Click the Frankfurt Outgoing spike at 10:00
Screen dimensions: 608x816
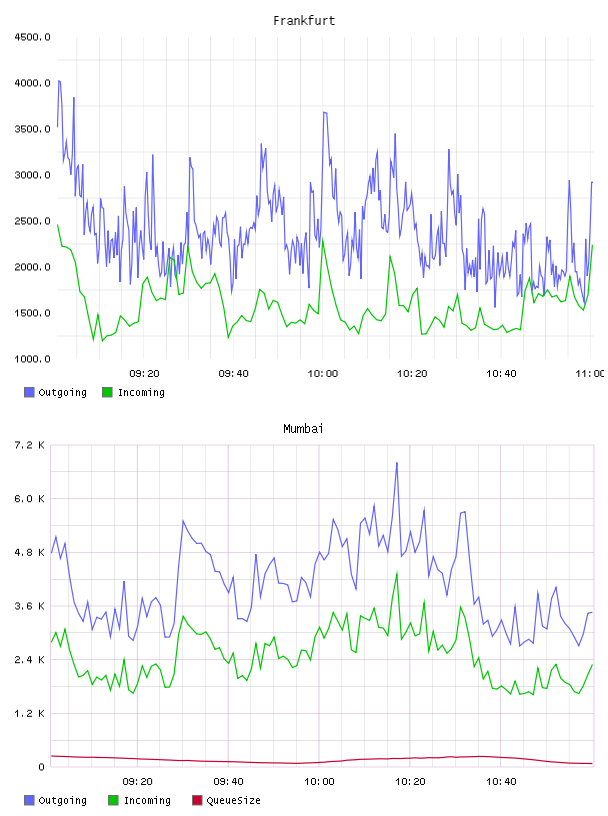click(325, 112)
